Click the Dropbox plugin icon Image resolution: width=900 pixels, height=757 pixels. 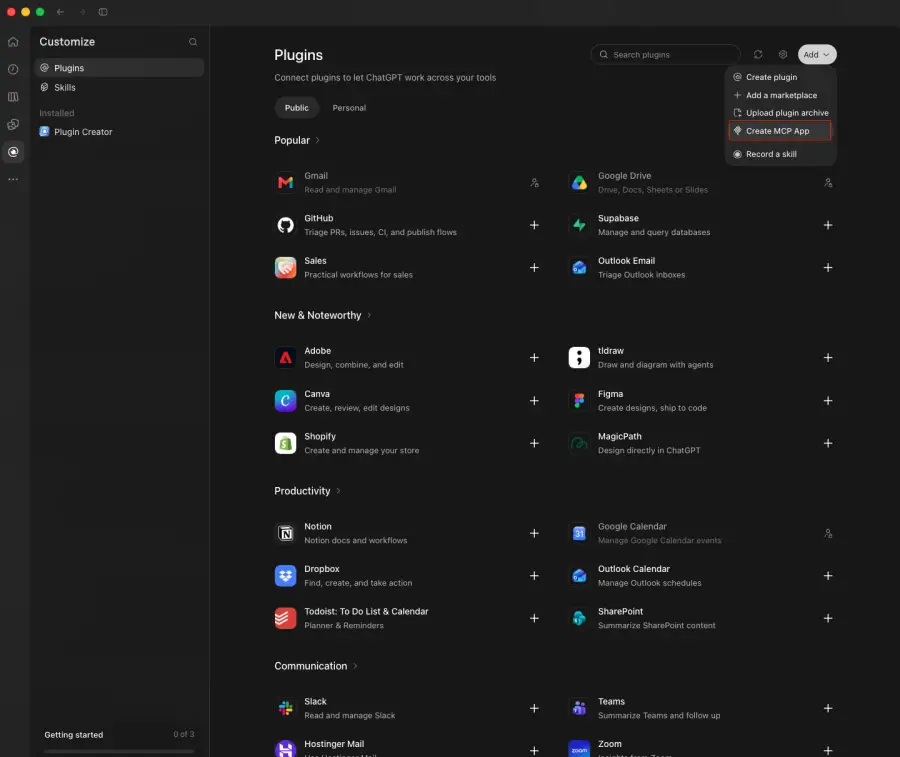click(285, 576)
